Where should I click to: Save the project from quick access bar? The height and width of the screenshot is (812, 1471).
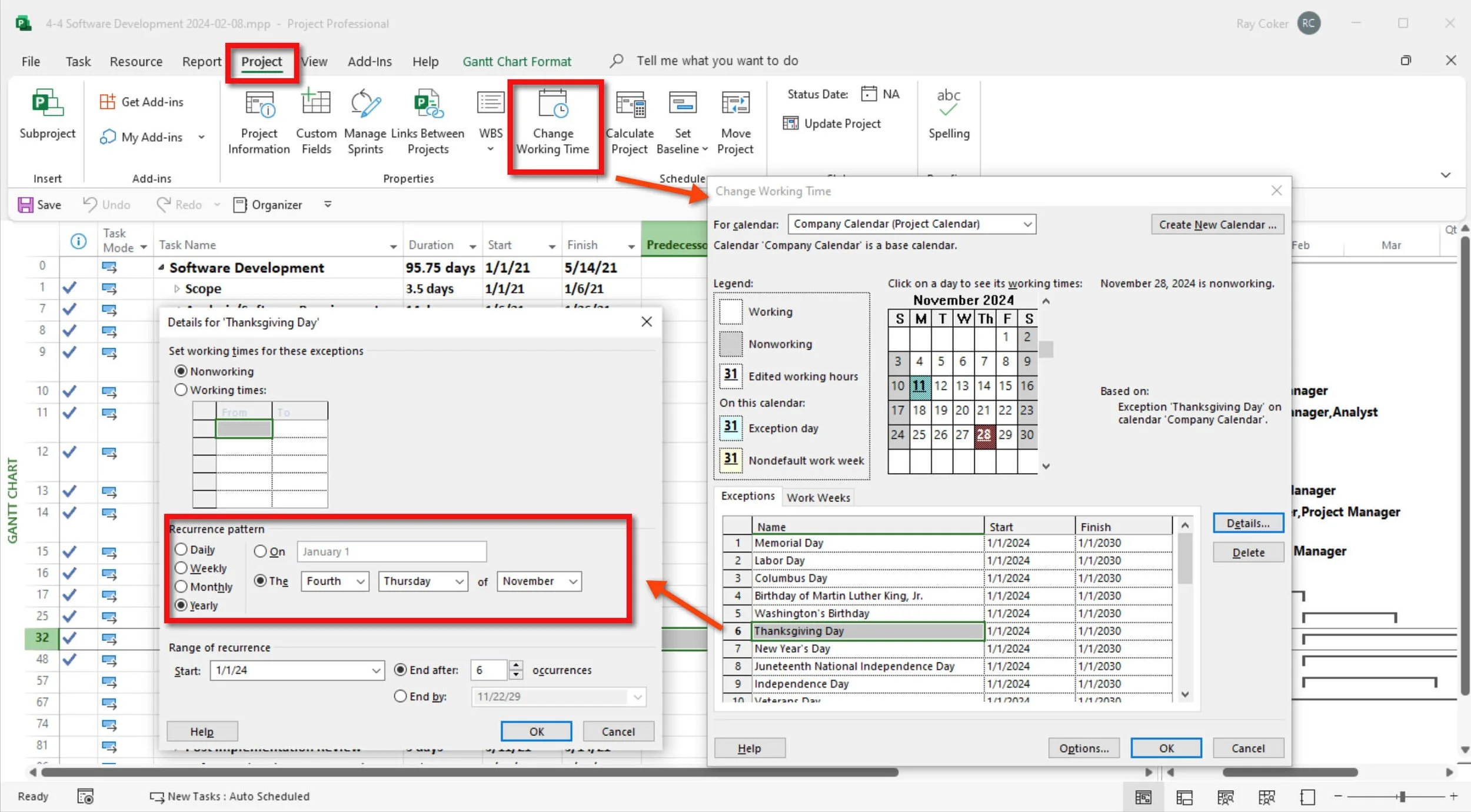[39, 205]
